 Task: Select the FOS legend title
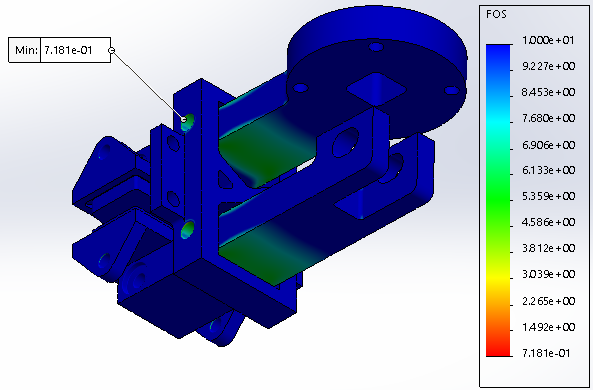pos(496,15)
